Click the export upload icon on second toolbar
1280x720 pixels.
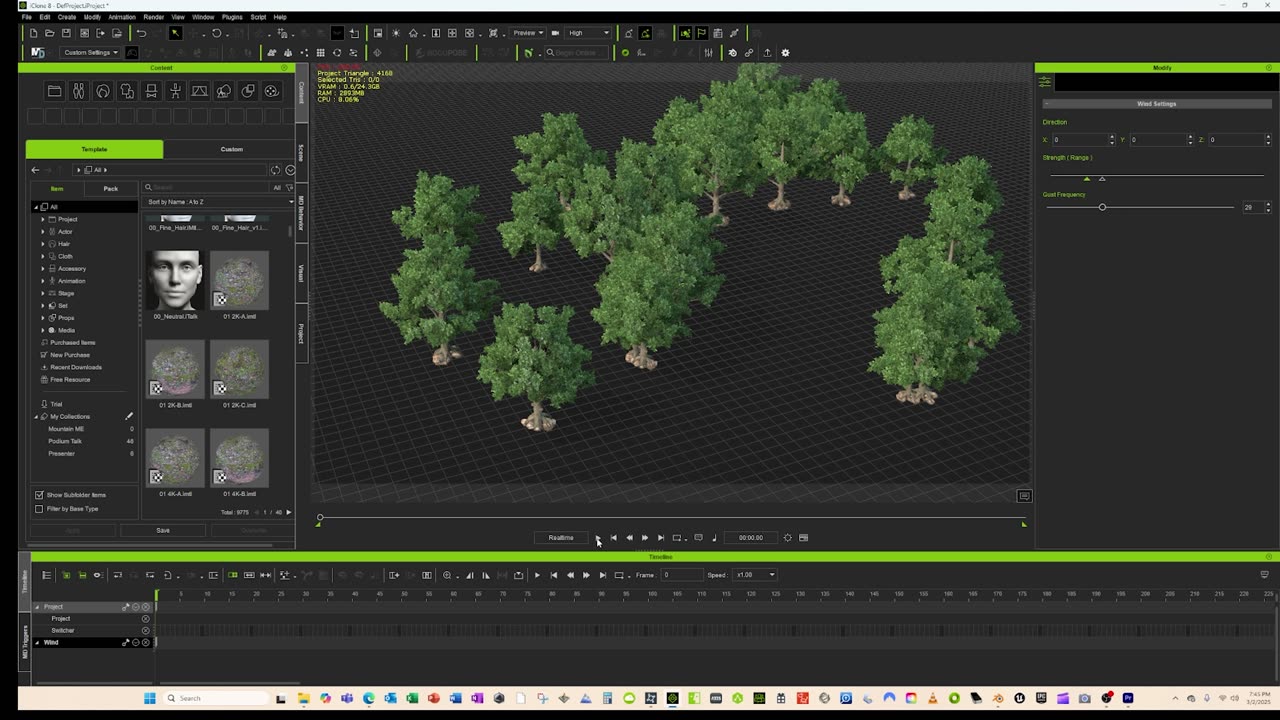[x=767, y=53]
